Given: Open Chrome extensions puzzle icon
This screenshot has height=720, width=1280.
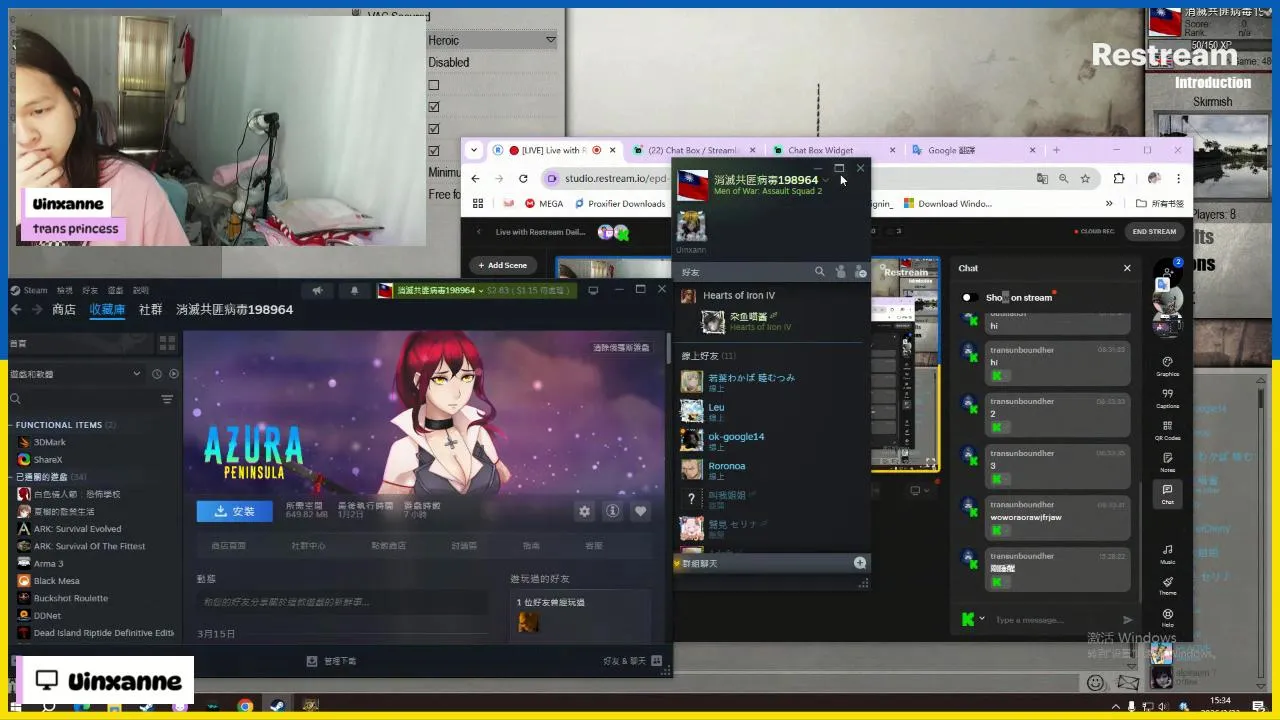Looking at the screenshot, I should [x=1119, y=178].
